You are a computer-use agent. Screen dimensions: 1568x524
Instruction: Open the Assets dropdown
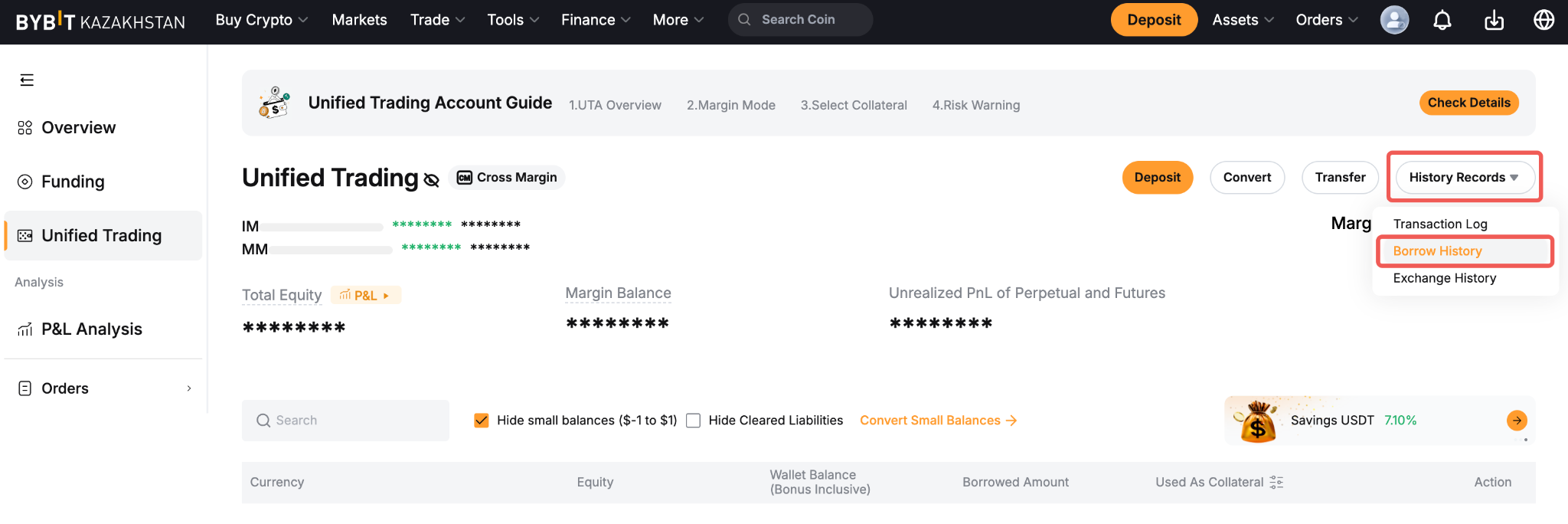click(x=1243, y=20)
